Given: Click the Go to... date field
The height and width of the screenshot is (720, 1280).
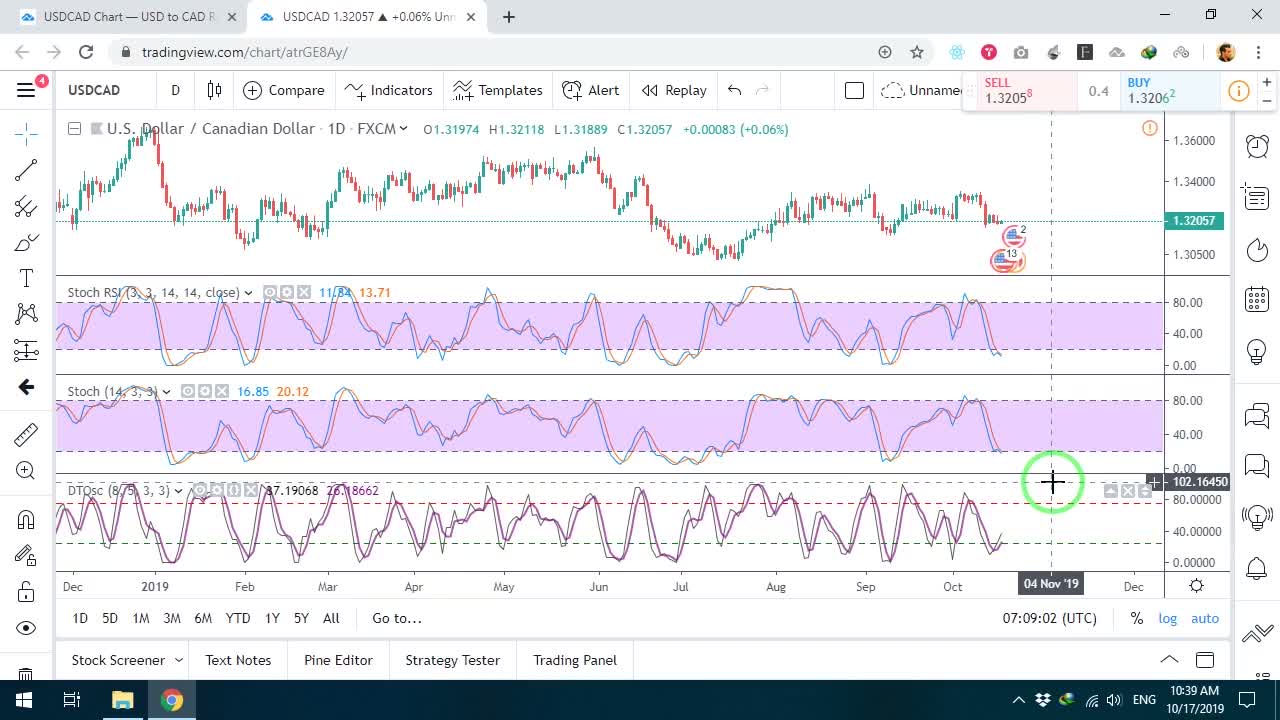Looking at the screenshot, I should point(397,618).
